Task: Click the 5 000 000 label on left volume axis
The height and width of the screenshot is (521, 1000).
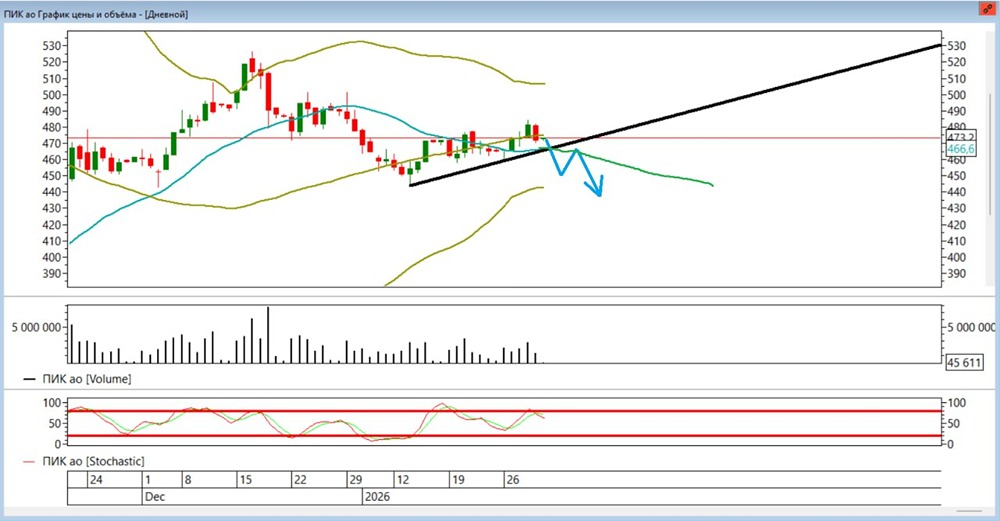Action: point(36,327)
